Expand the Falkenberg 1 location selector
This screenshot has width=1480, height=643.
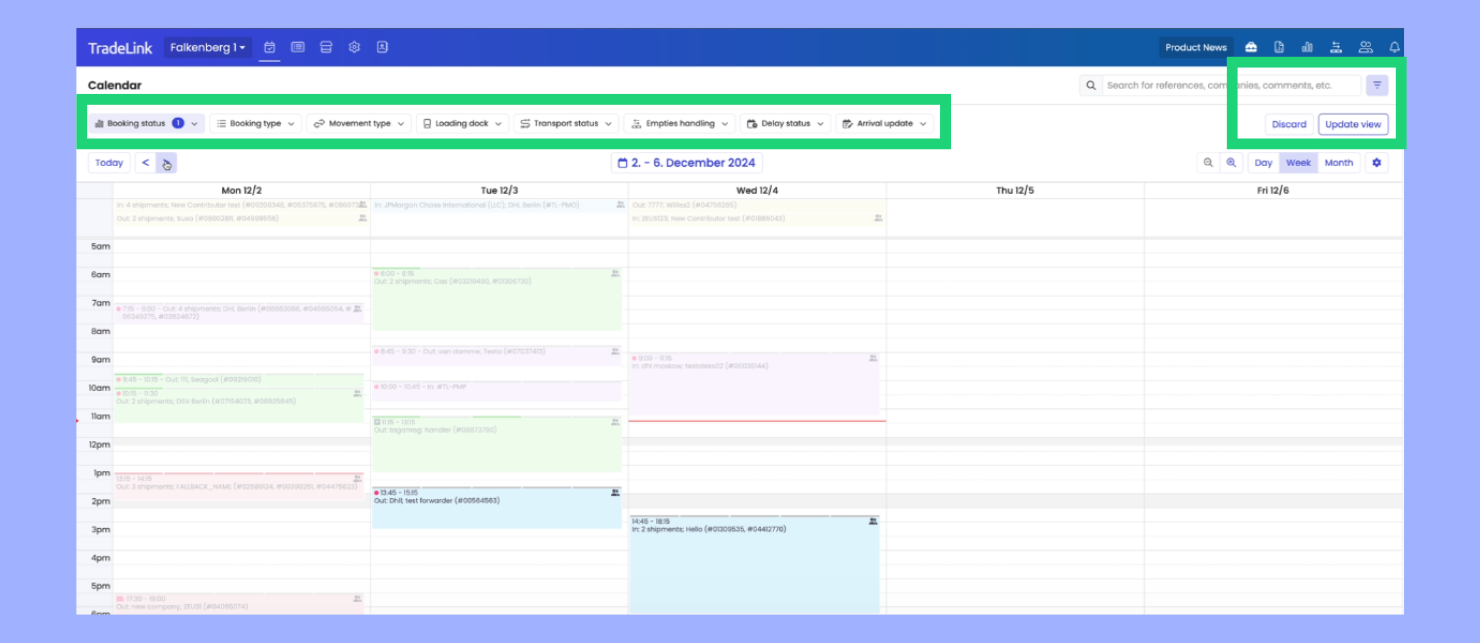coord(207,47)
